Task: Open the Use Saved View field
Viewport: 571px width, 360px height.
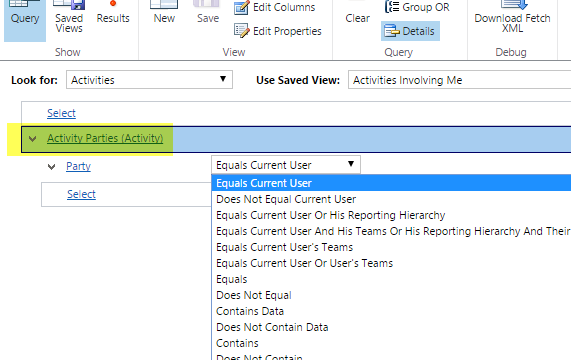Action: 460,80
